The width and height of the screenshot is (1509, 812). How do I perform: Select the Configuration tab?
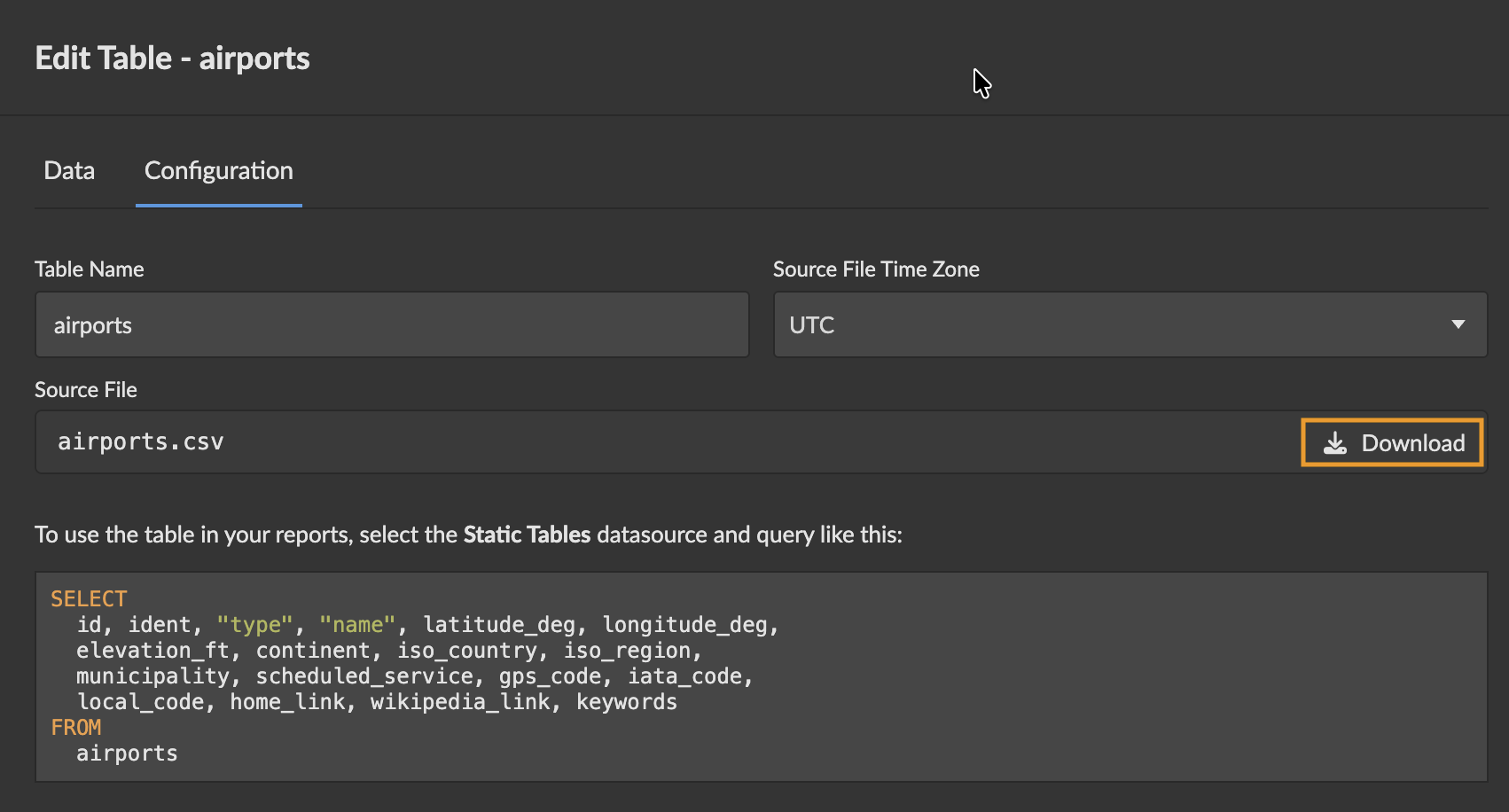tap(218, 170)
